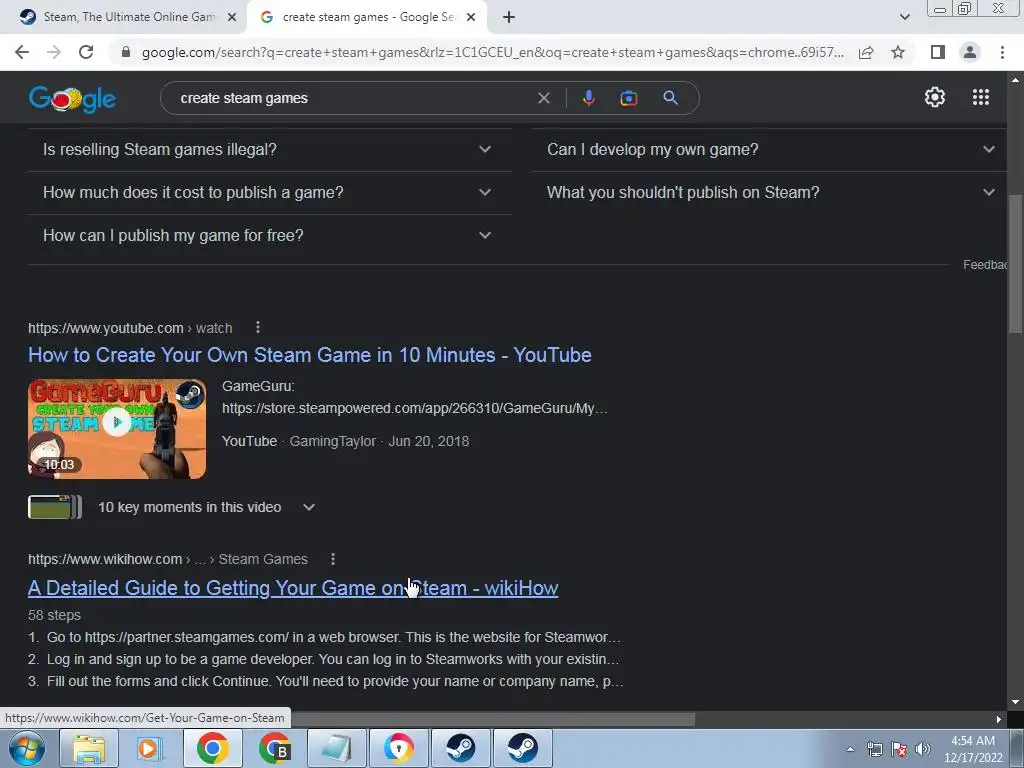The image size is (1024, 768).
Task: Click the wikihow.com › Steam Games breadcrumb
Action: 168,559
